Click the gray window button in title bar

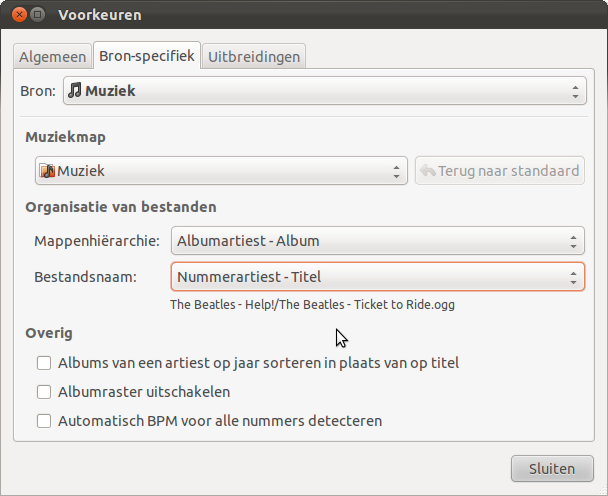click(38, 15)
